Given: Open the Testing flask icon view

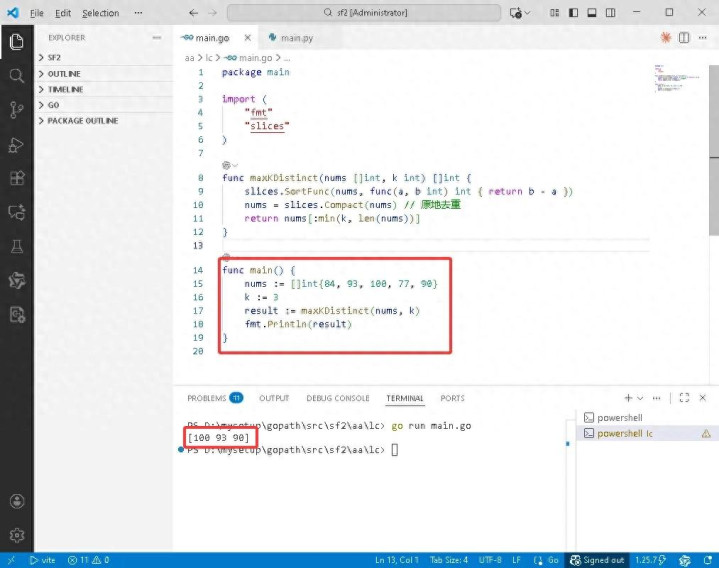Looking at the screenshot, I should pyautogui.click(x=16, y=246).
